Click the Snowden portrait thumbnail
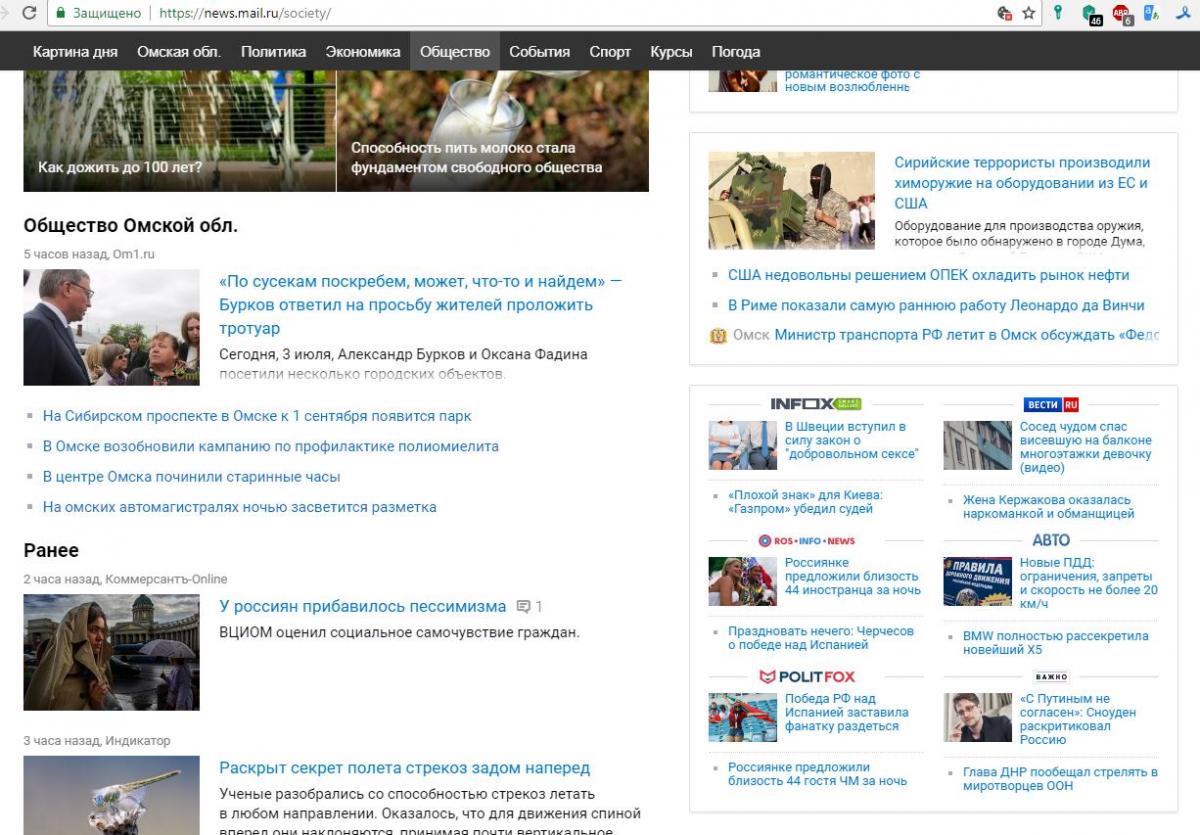 click(x=978, y=717)
